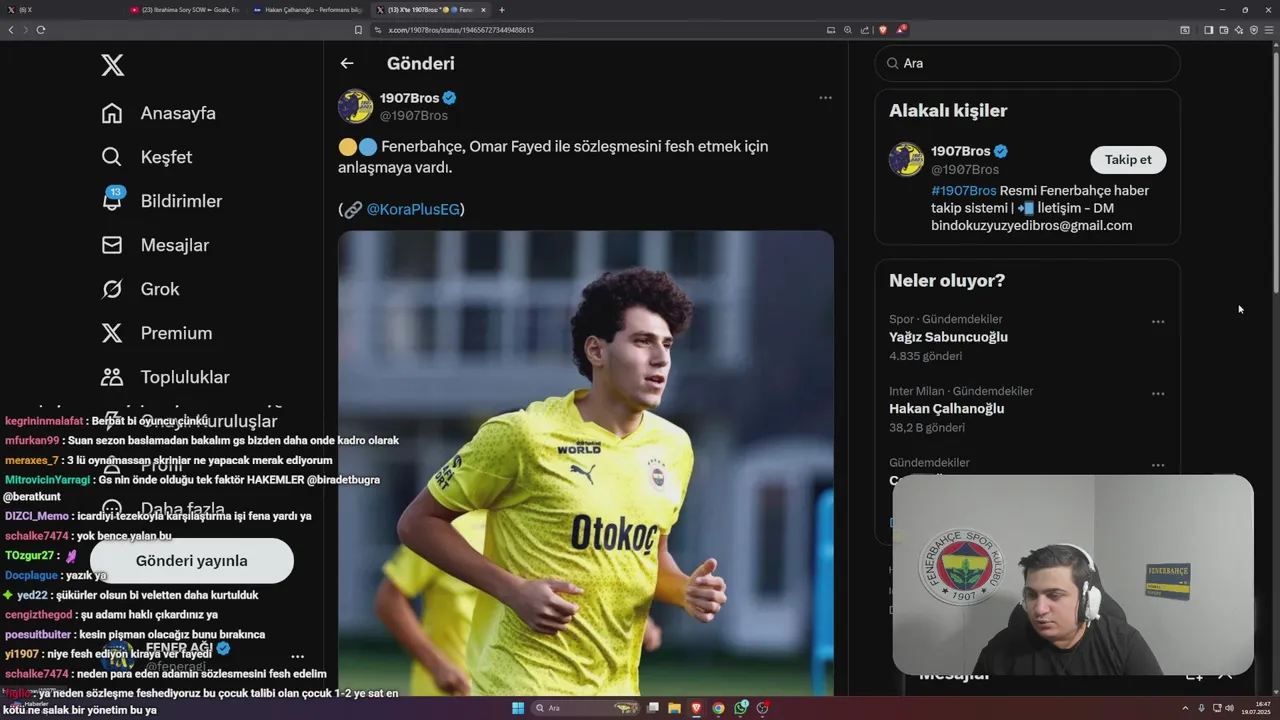Viewport: 1280px width, 720px height.
Task: Reload the page in the browser
Action: [41, 30]
